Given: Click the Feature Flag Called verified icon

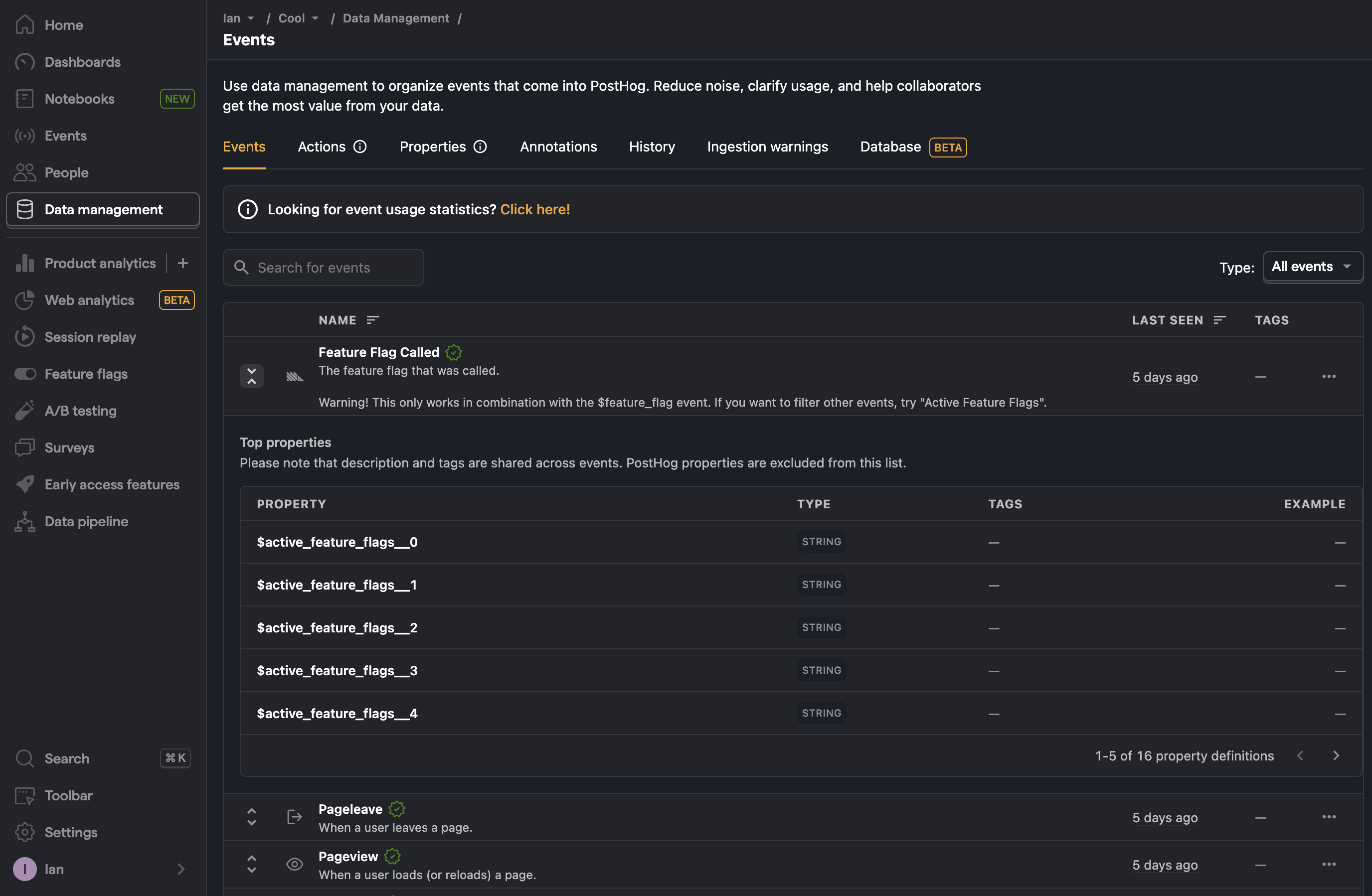Looking at the screenshot, I should [451, 352].
